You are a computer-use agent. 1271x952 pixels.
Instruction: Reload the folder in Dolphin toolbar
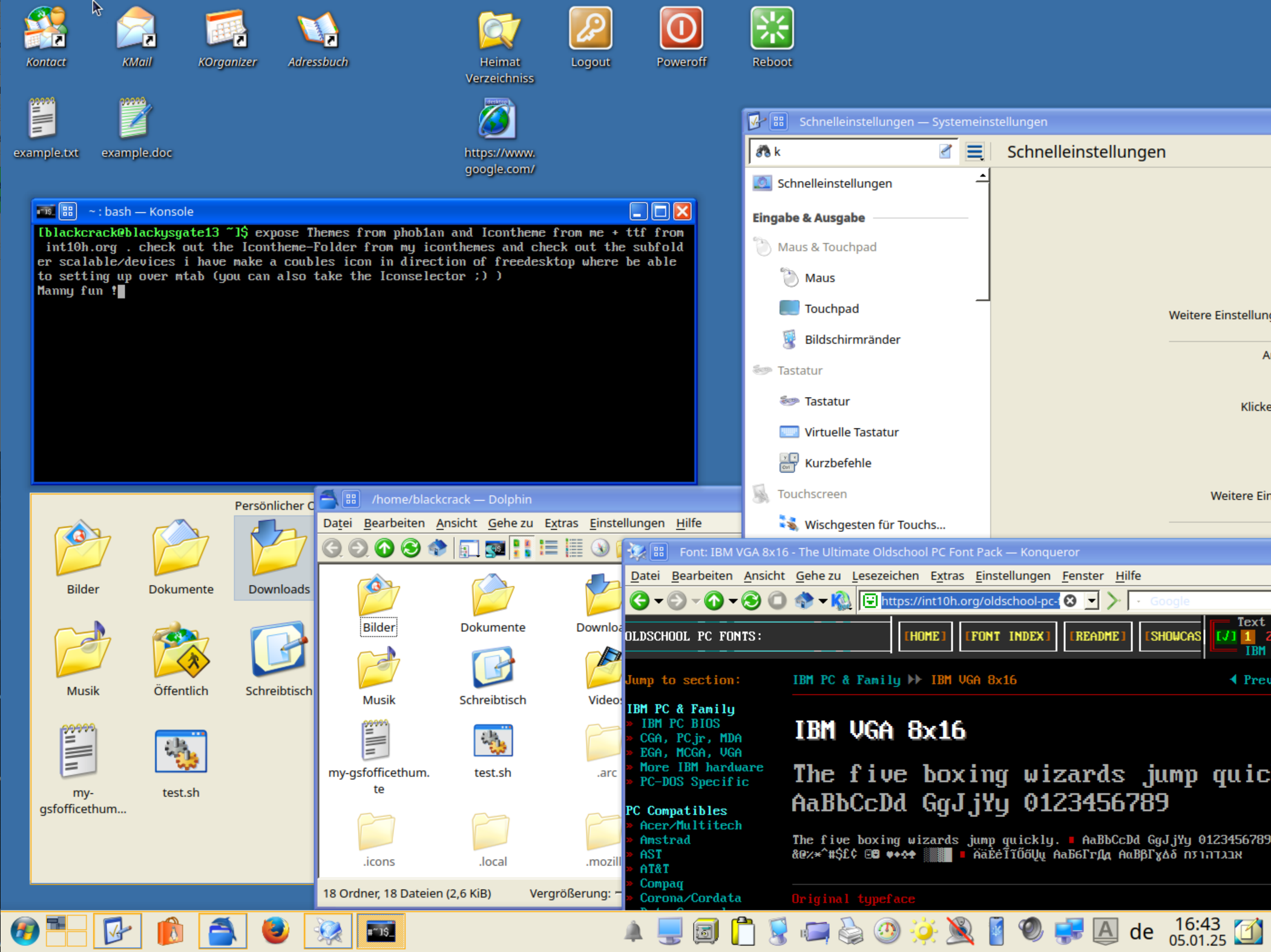[411, 548]
